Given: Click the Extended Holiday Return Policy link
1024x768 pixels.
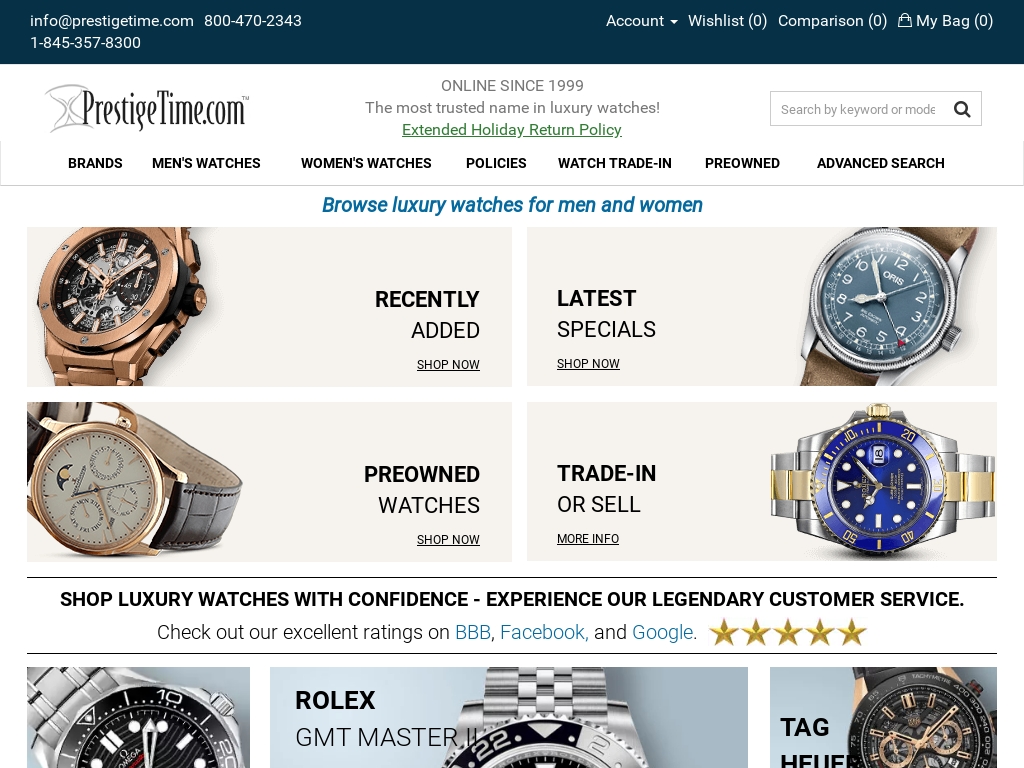Looking at the screenshot, I should [511, 130].
